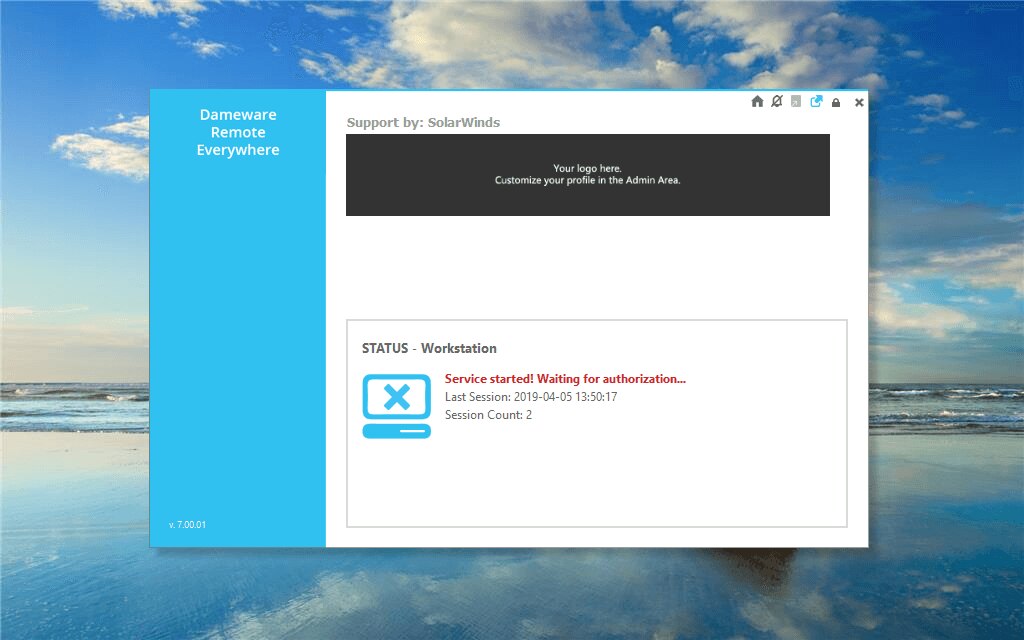Image resolution: width=1024 pixels, height=640 pixels.
Task: Click the workstation status computer icon
Action: [x=396, y=404]
